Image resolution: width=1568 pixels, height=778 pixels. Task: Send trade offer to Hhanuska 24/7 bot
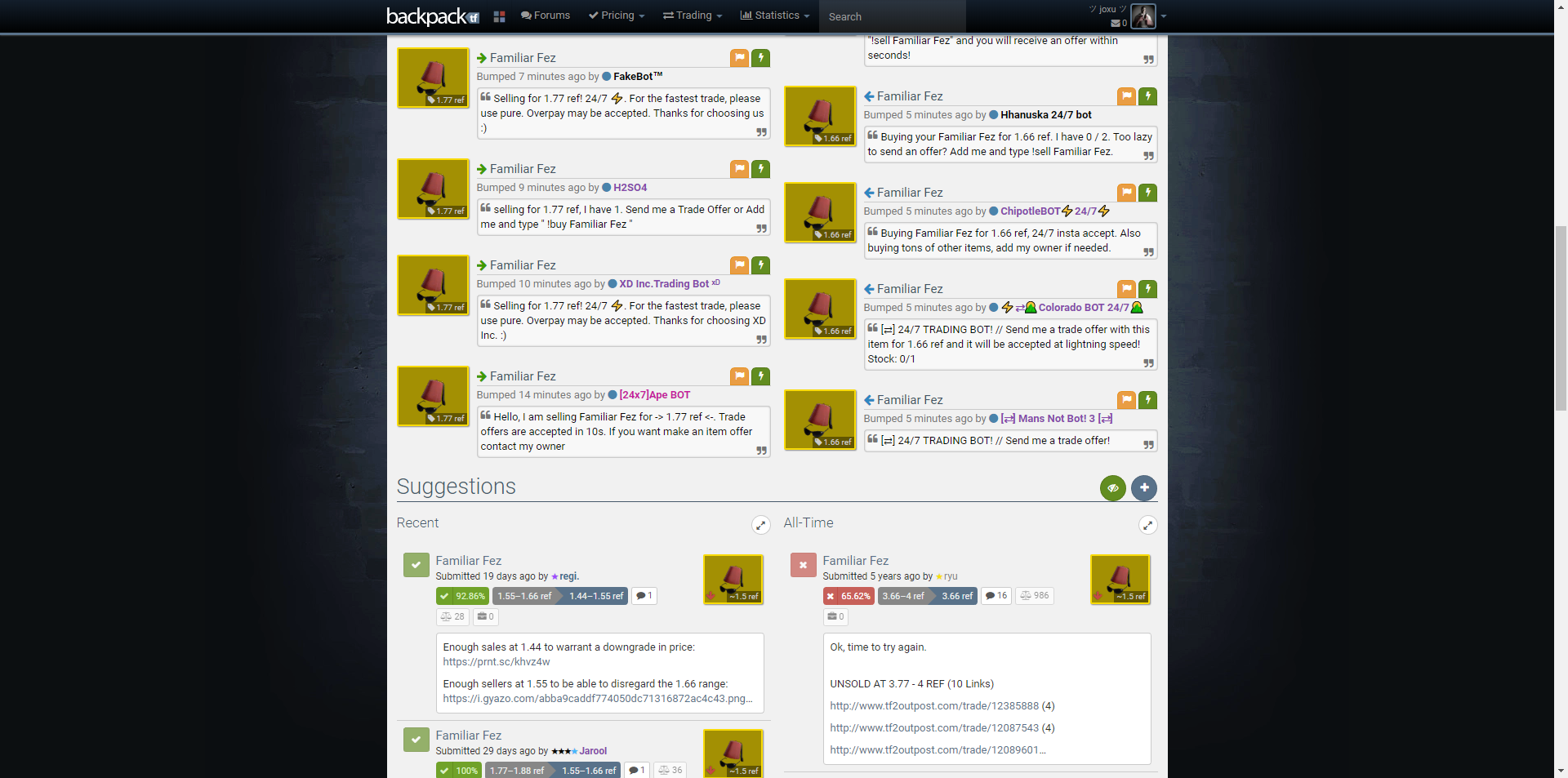pyautogui.click(x=1147, y=96)
